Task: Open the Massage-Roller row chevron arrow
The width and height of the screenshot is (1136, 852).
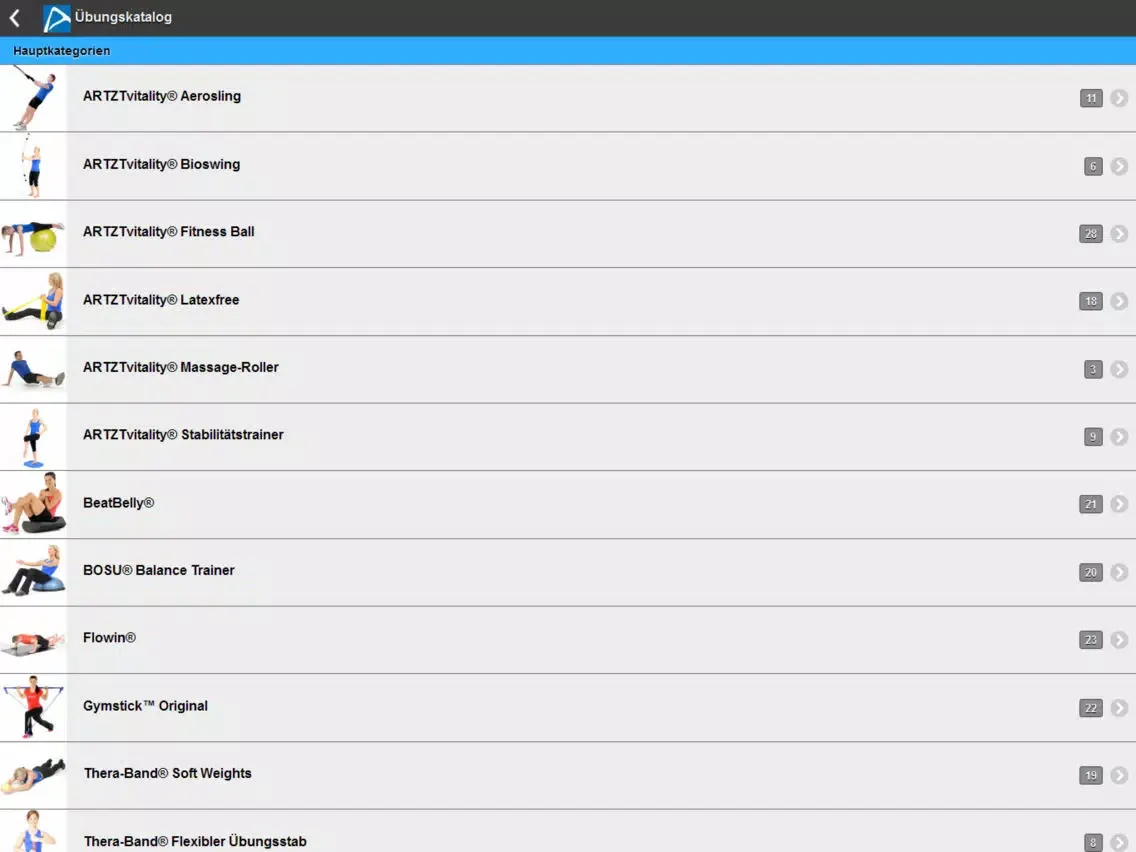Action: pyautogui.click(x=1119, y=369)
